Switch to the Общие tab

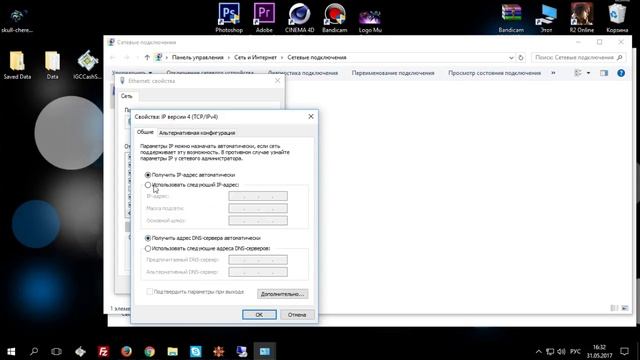[145, 132]
